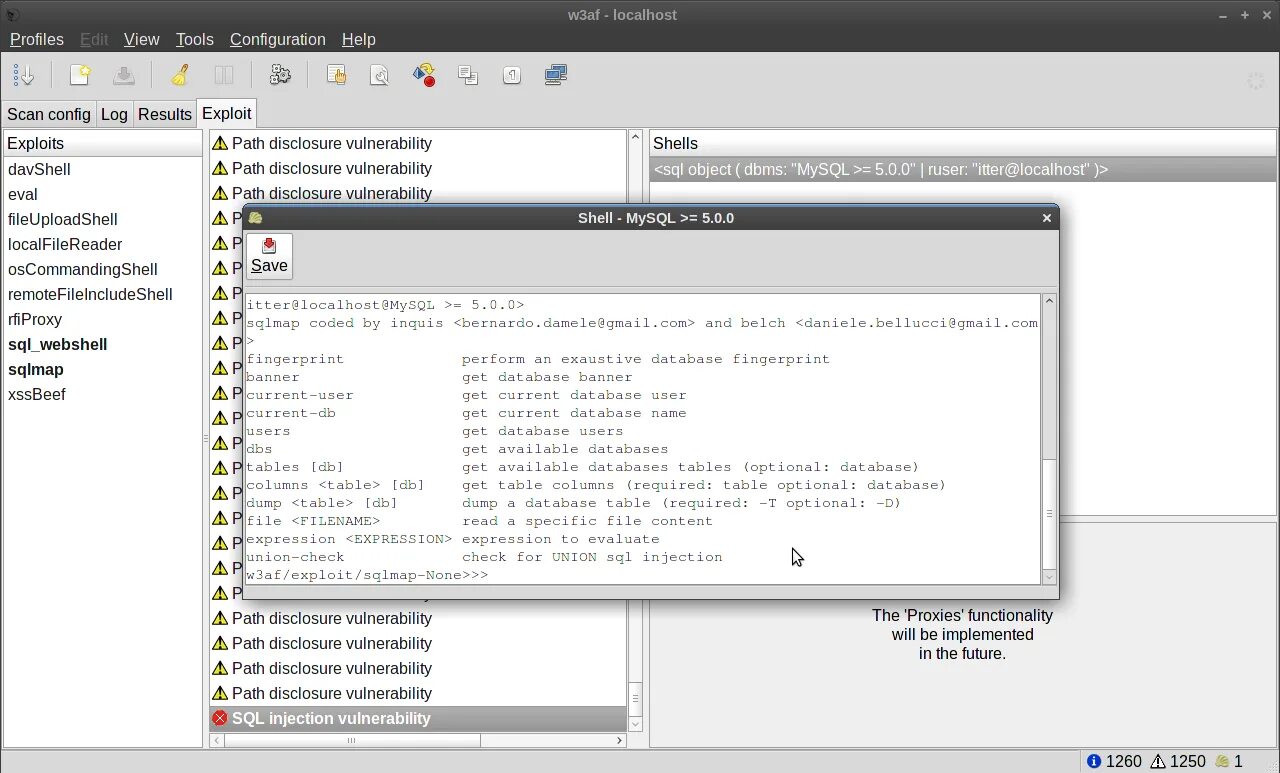1280x773 pixels.
Task: Select the sqlmap exploit
Action: pyautogui.click(x=103, y=369)
